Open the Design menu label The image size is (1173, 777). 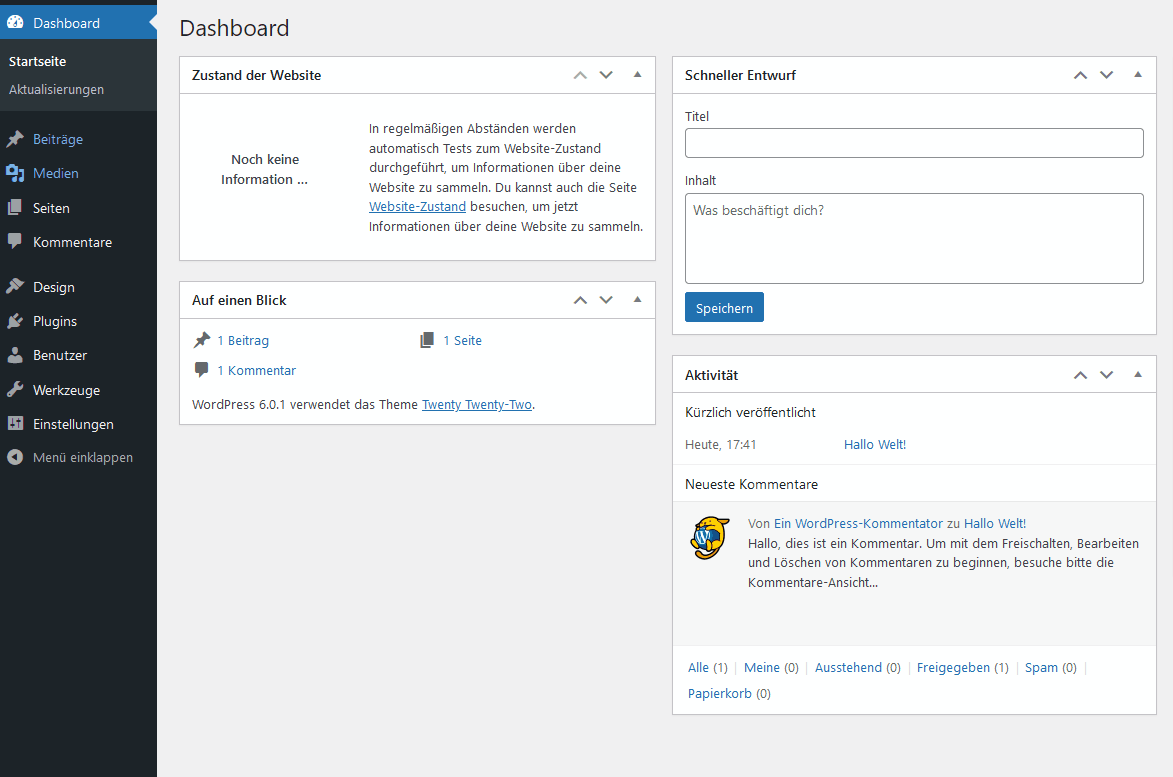54,287
